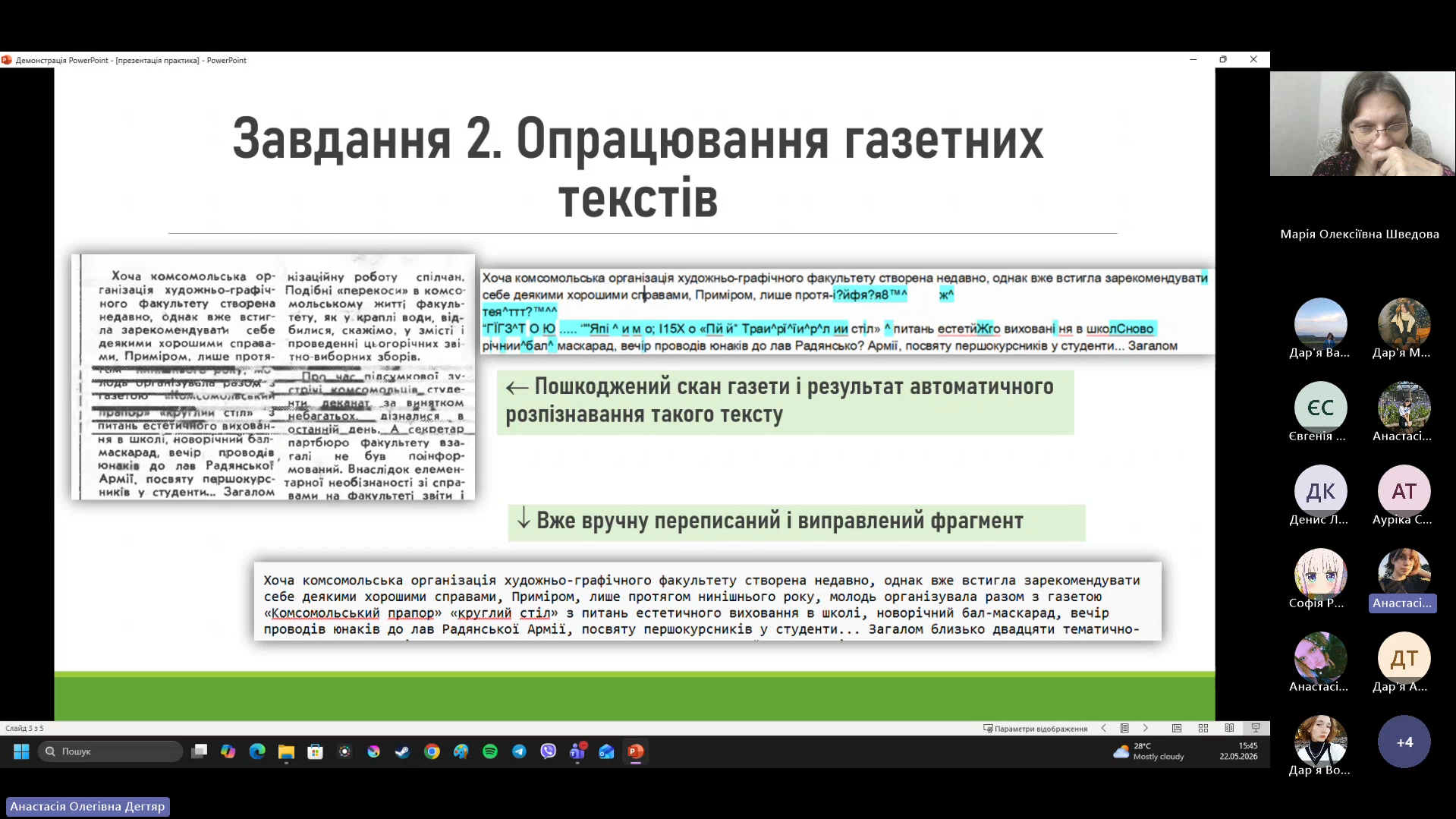
Task: Select participant Софія Р... avatar
Action: (x=1320, y=575)
